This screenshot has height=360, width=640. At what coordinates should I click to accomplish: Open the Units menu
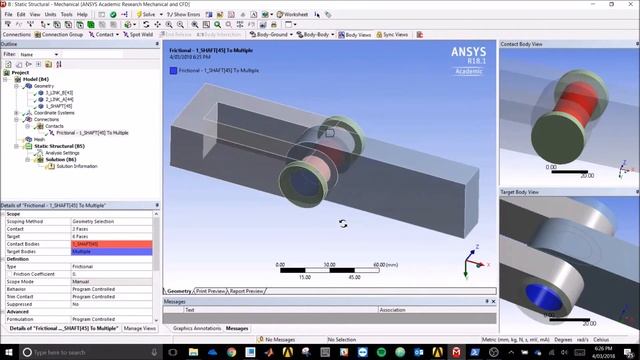click(x=51, y=14)
